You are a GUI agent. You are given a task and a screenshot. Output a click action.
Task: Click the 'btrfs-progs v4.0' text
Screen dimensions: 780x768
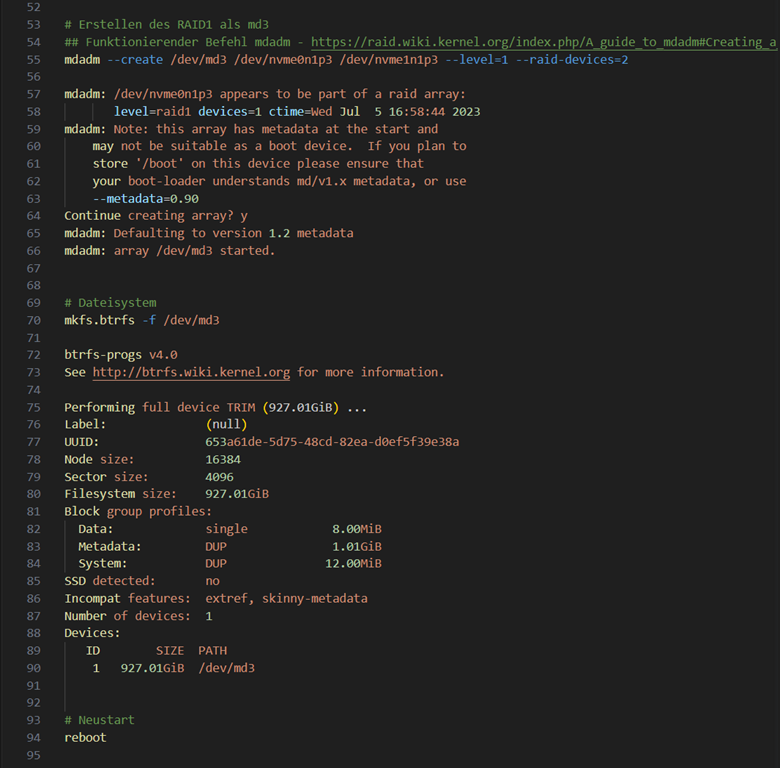pyautogui.click(x=120, y=354)
